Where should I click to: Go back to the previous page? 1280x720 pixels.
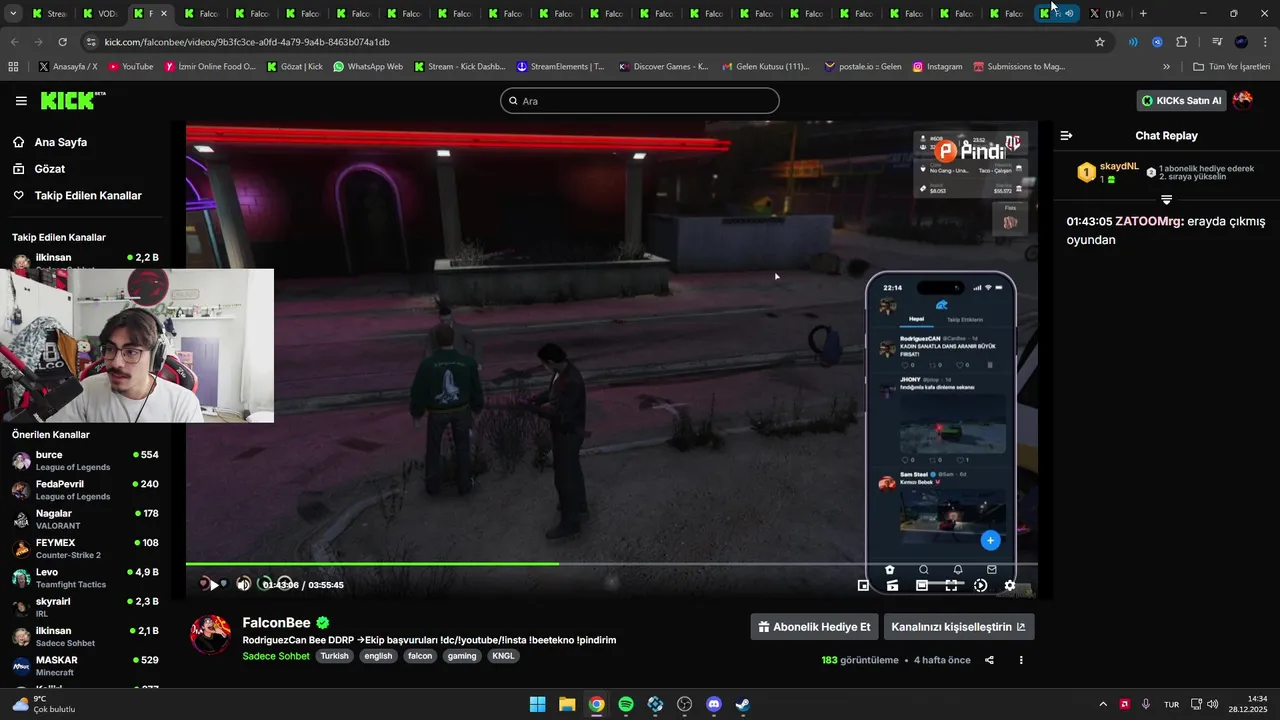pyautogui.click(x=14, y=42)
